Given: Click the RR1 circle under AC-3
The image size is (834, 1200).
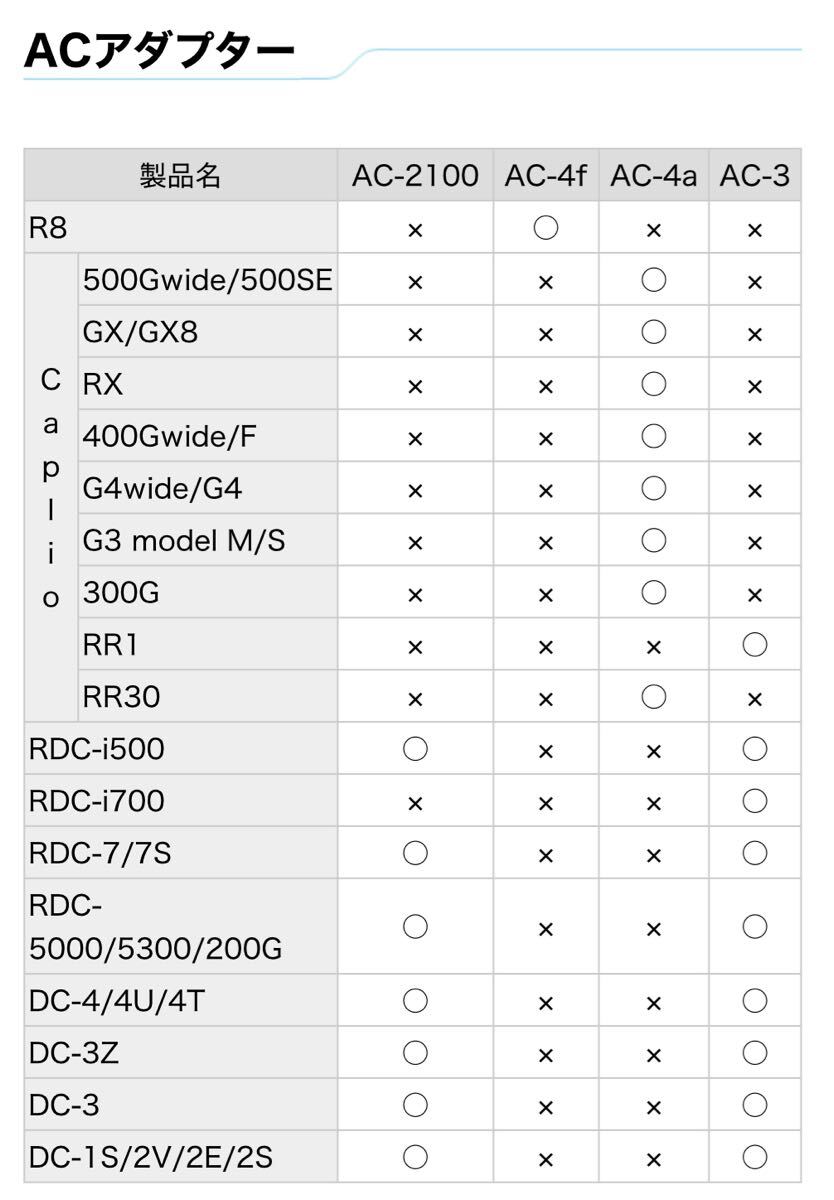Looking at the screenshot, I should pyautogui.click(x=755, y=645).
